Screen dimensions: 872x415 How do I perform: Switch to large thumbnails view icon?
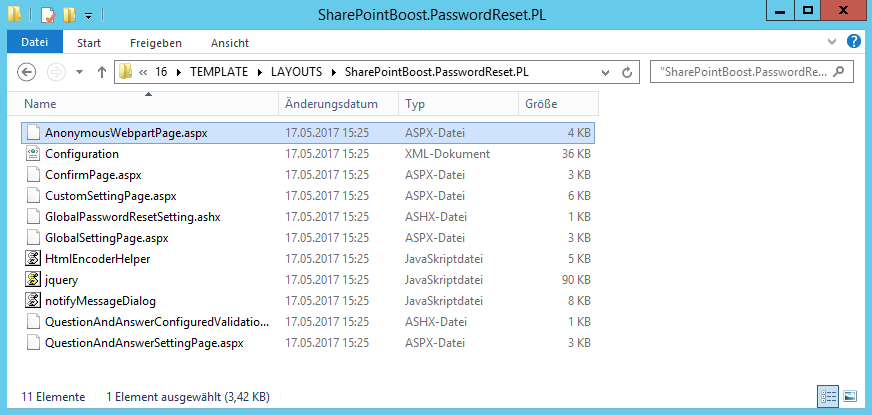(849, 396)
